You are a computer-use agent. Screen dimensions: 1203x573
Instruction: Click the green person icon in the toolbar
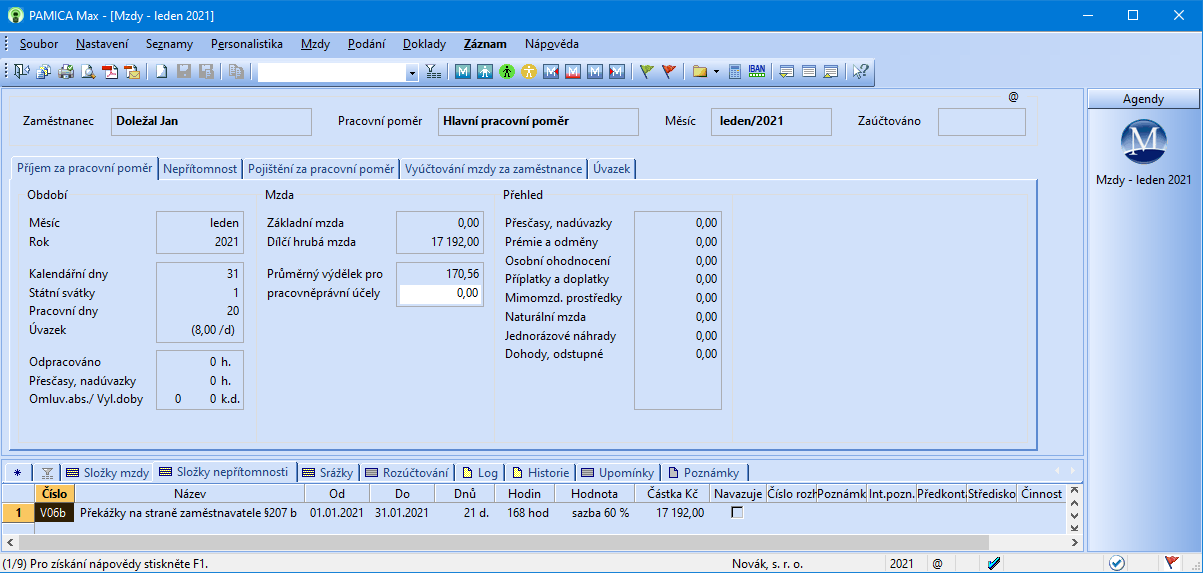coord(506,72)
